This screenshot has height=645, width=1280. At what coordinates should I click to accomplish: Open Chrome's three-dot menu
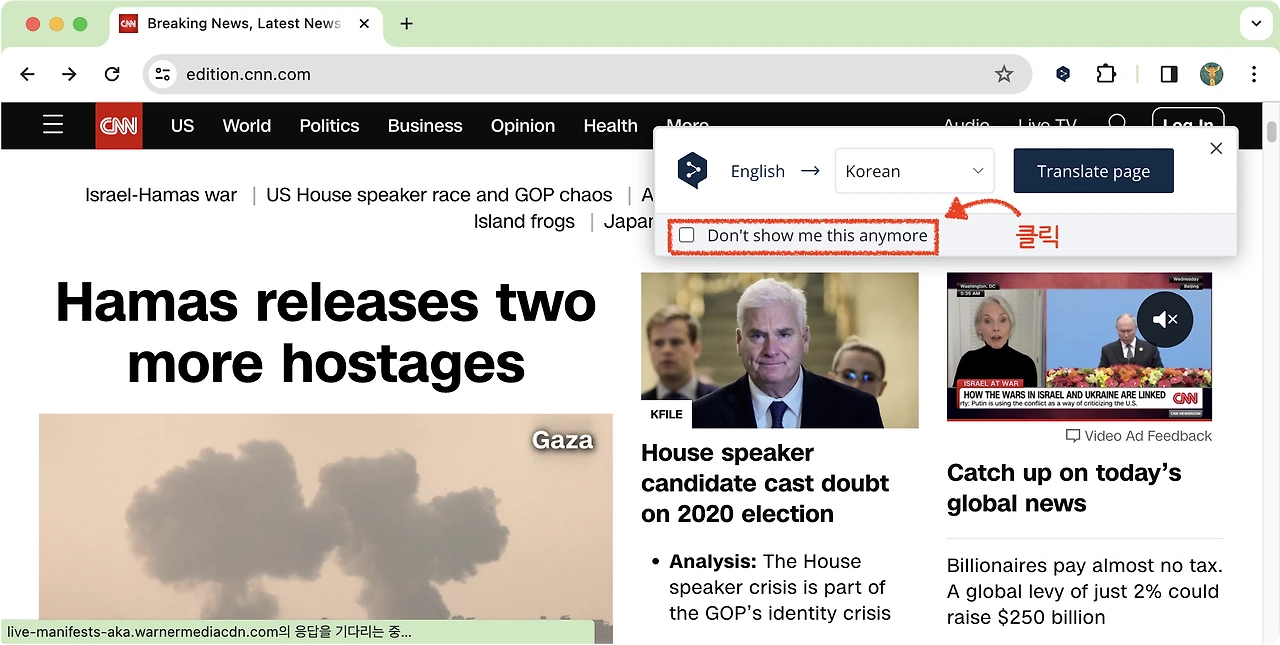(1254, 74)
